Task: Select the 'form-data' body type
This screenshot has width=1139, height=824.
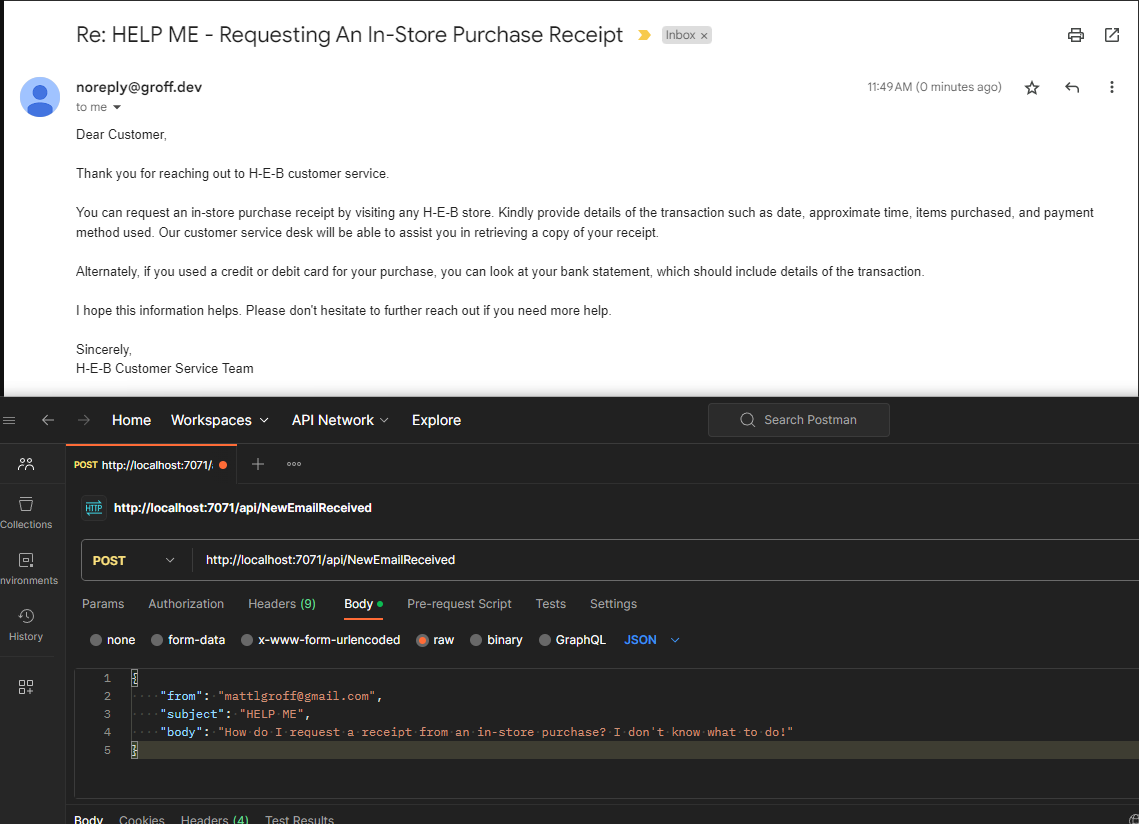Action: click(188, 640)
